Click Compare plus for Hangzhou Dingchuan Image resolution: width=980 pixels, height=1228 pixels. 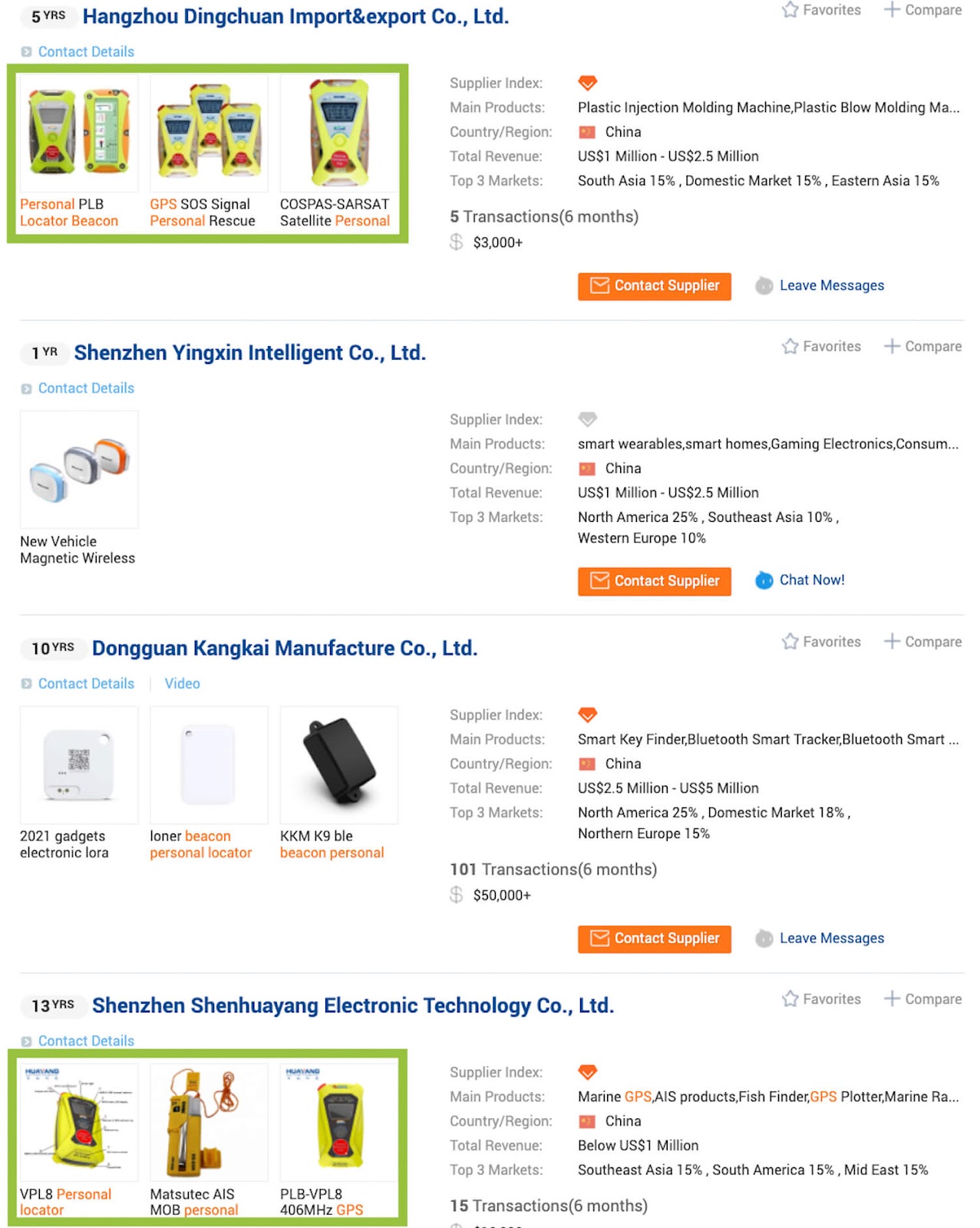point(891,10)
